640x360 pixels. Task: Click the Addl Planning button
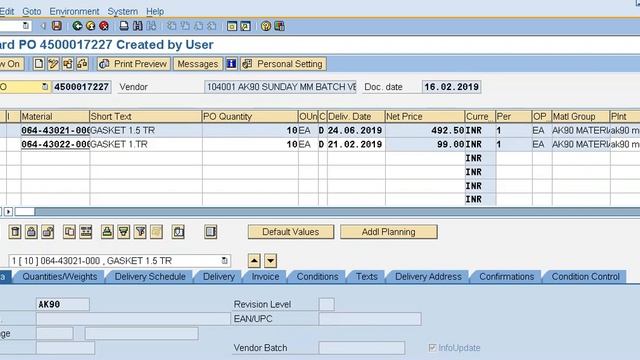[389, 232]
